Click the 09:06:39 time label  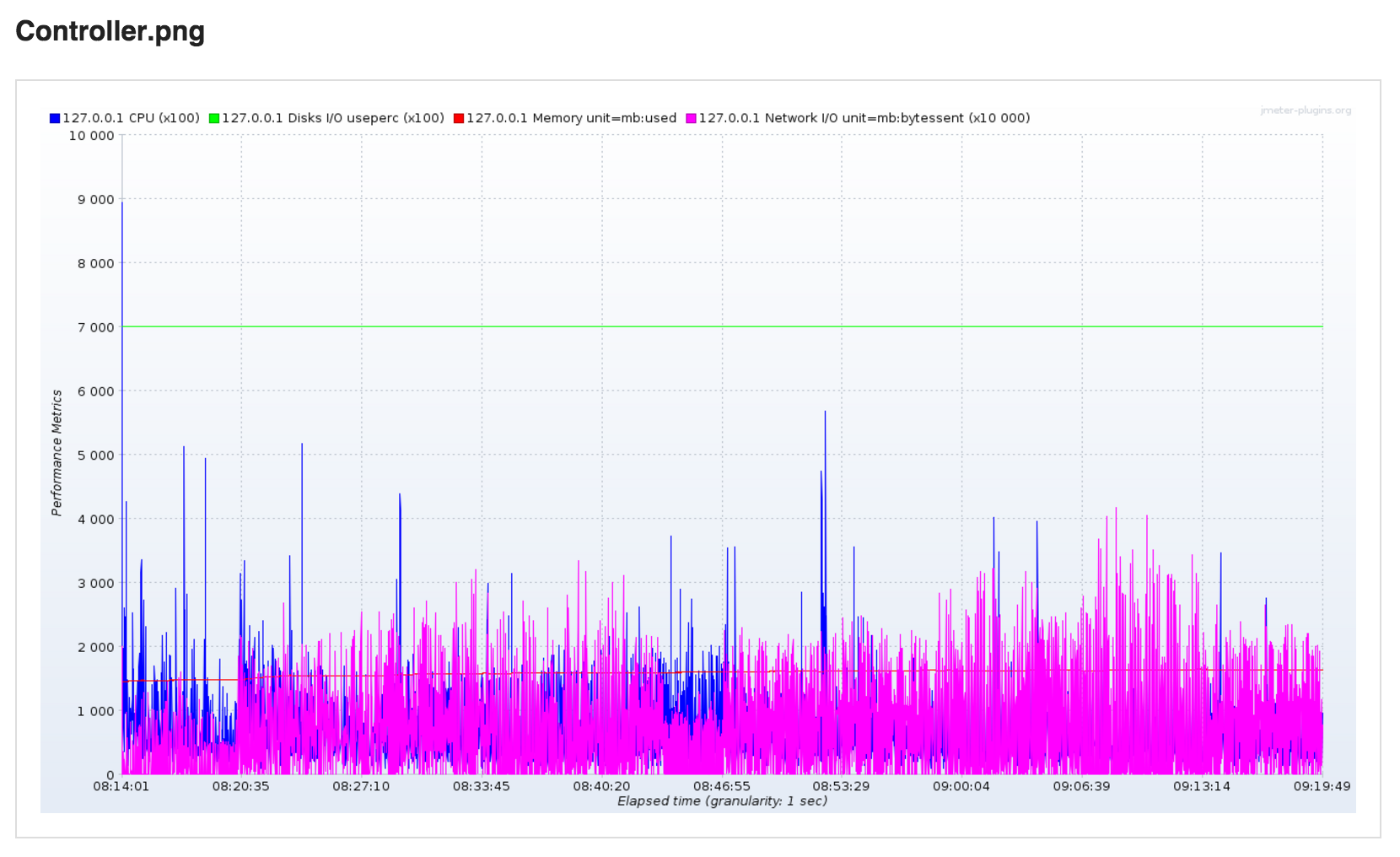[1081, 786]
